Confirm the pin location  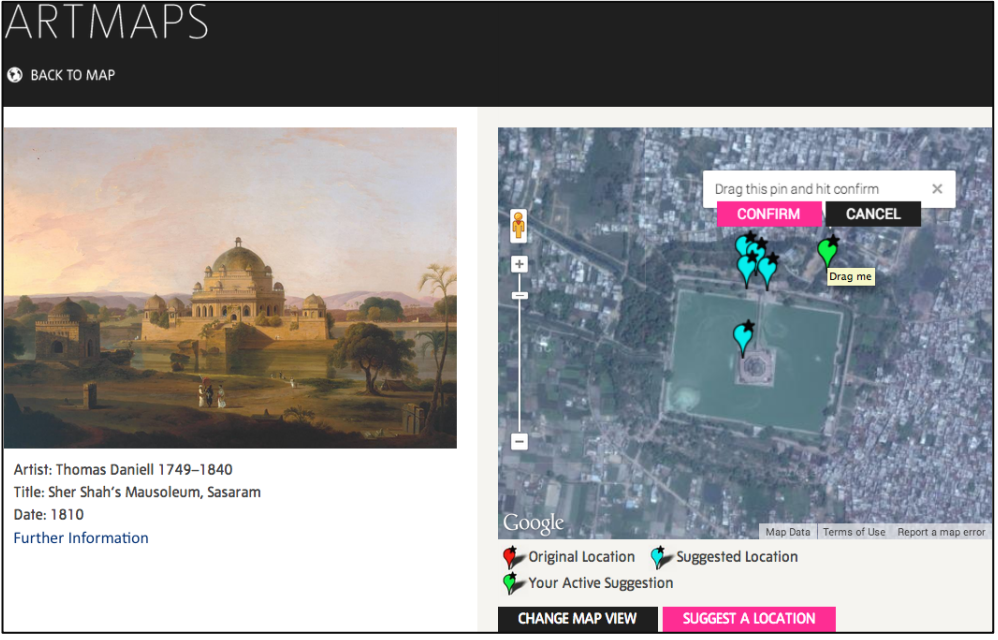coord(769,214)
